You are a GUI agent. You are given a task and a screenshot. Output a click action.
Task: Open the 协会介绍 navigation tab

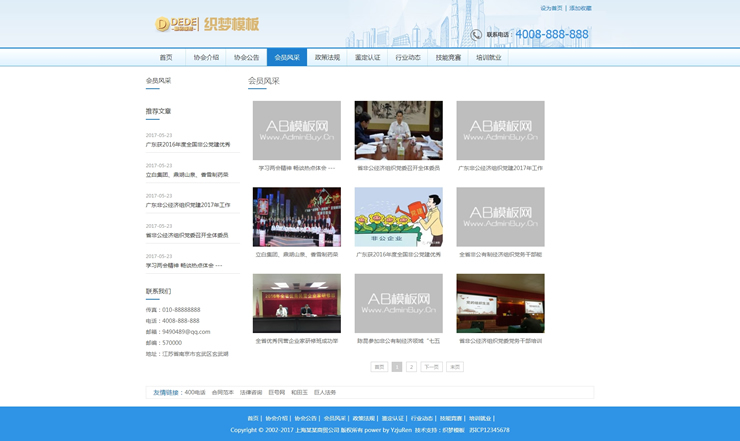pos(206,58)
